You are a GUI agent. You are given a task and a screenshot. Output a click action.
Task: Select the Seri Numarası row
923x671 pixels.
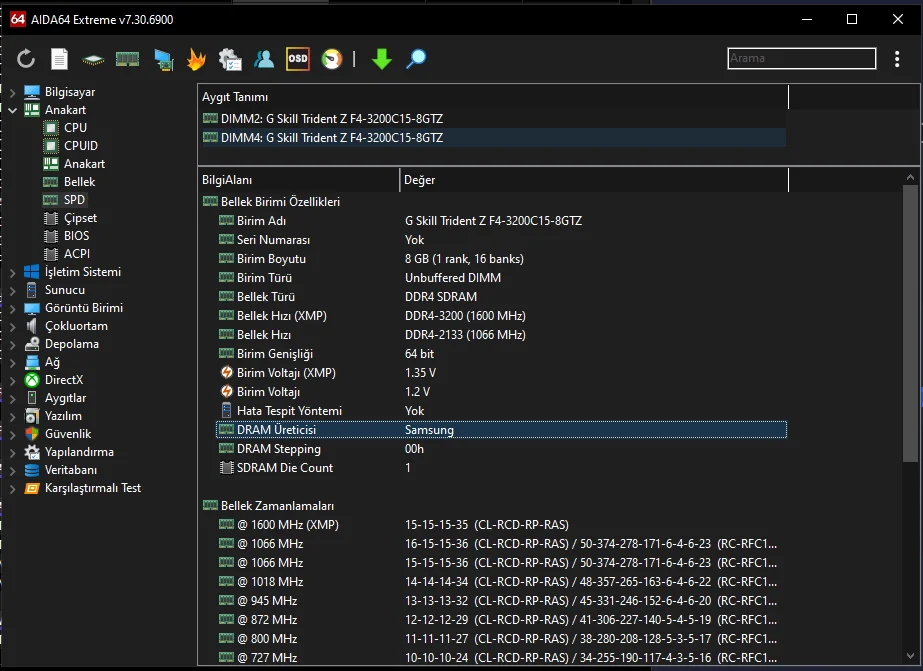coord(502,240)
